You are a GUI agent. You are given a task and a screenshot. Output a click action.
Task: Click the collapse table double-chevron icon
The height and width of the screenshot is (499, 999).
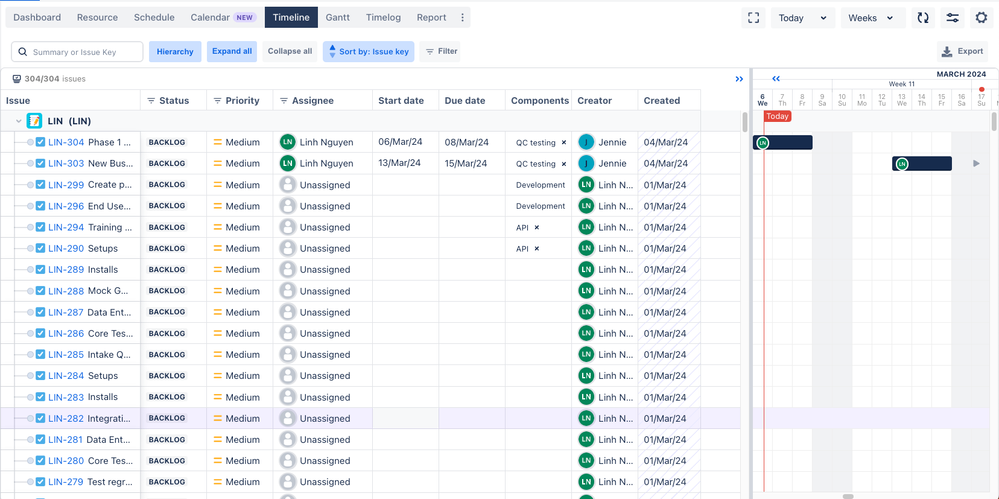point(739,79)
